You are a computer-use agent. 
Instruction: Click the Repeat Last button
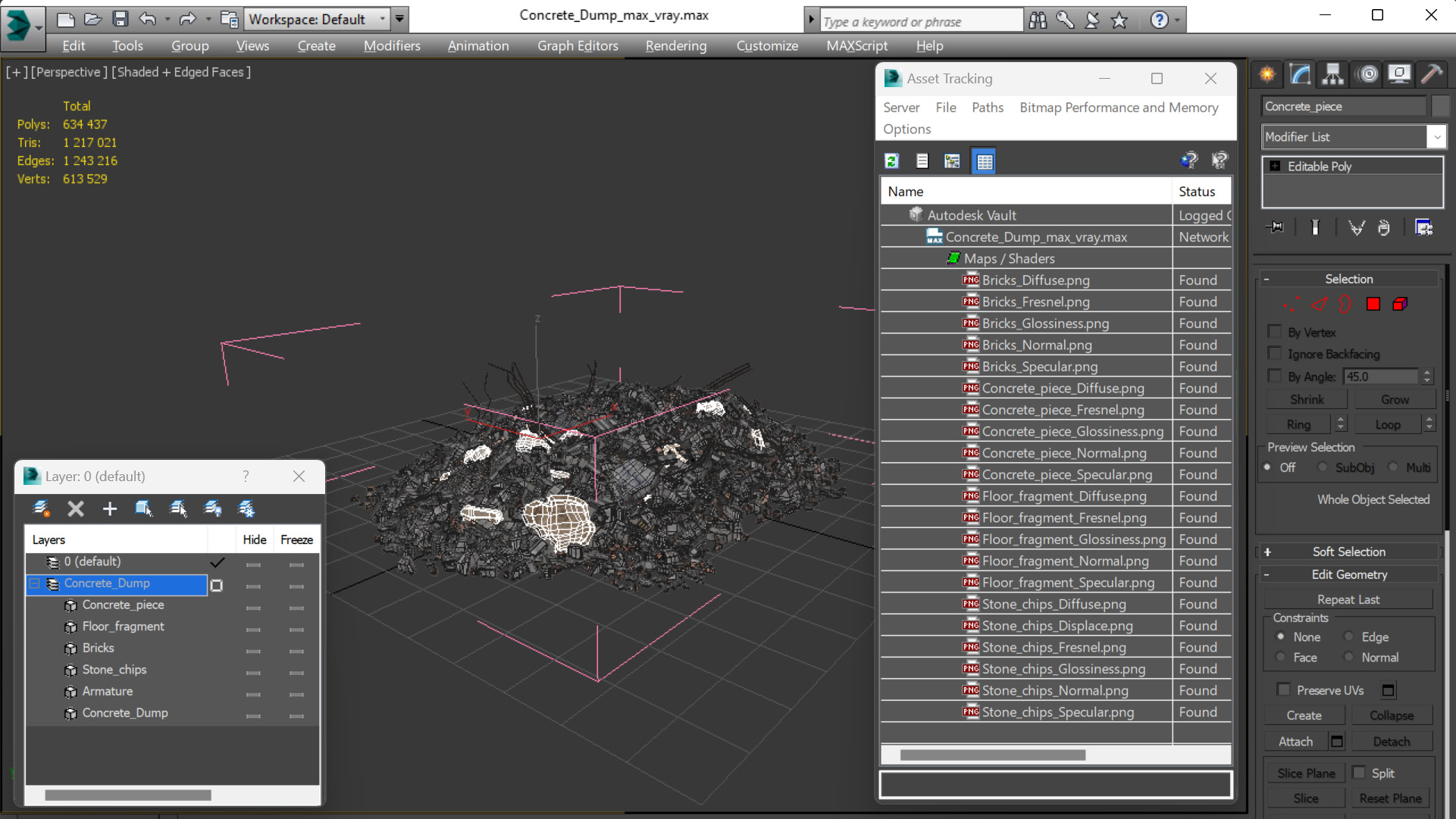[1348, 599]
